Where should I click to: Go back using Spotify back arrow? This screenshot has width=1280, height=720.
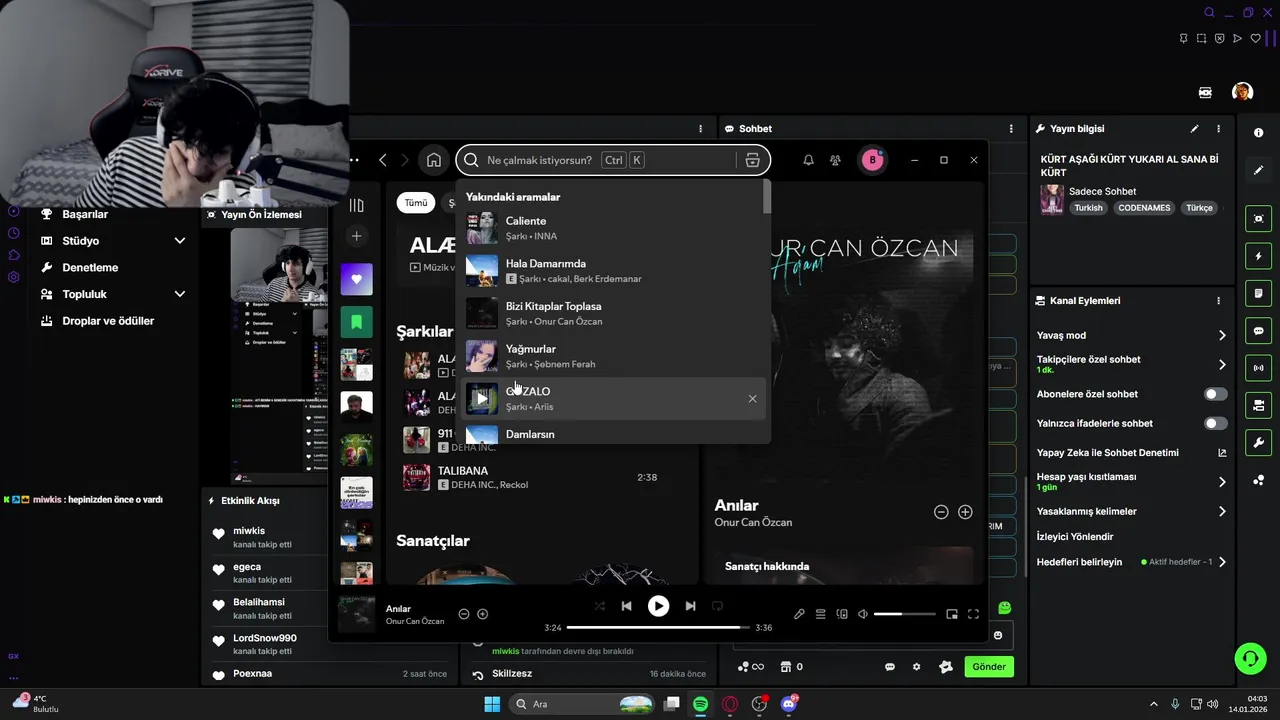coord(383,160)
